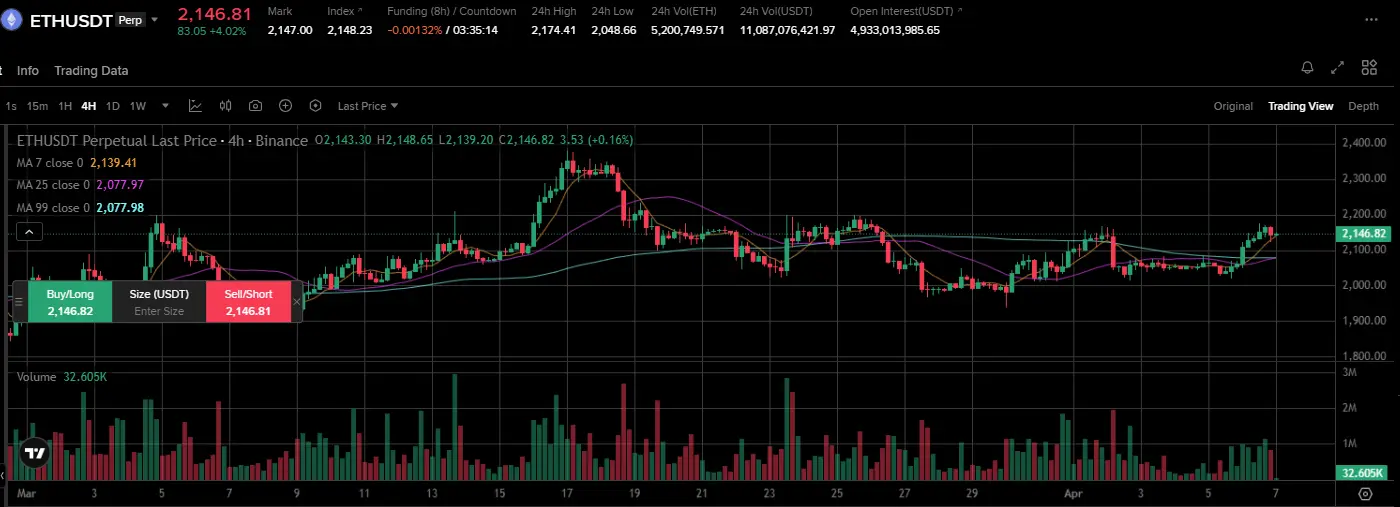Open the time axis settings gear
Screen dimensions: 1400x507
click(x=1365, y=493)
